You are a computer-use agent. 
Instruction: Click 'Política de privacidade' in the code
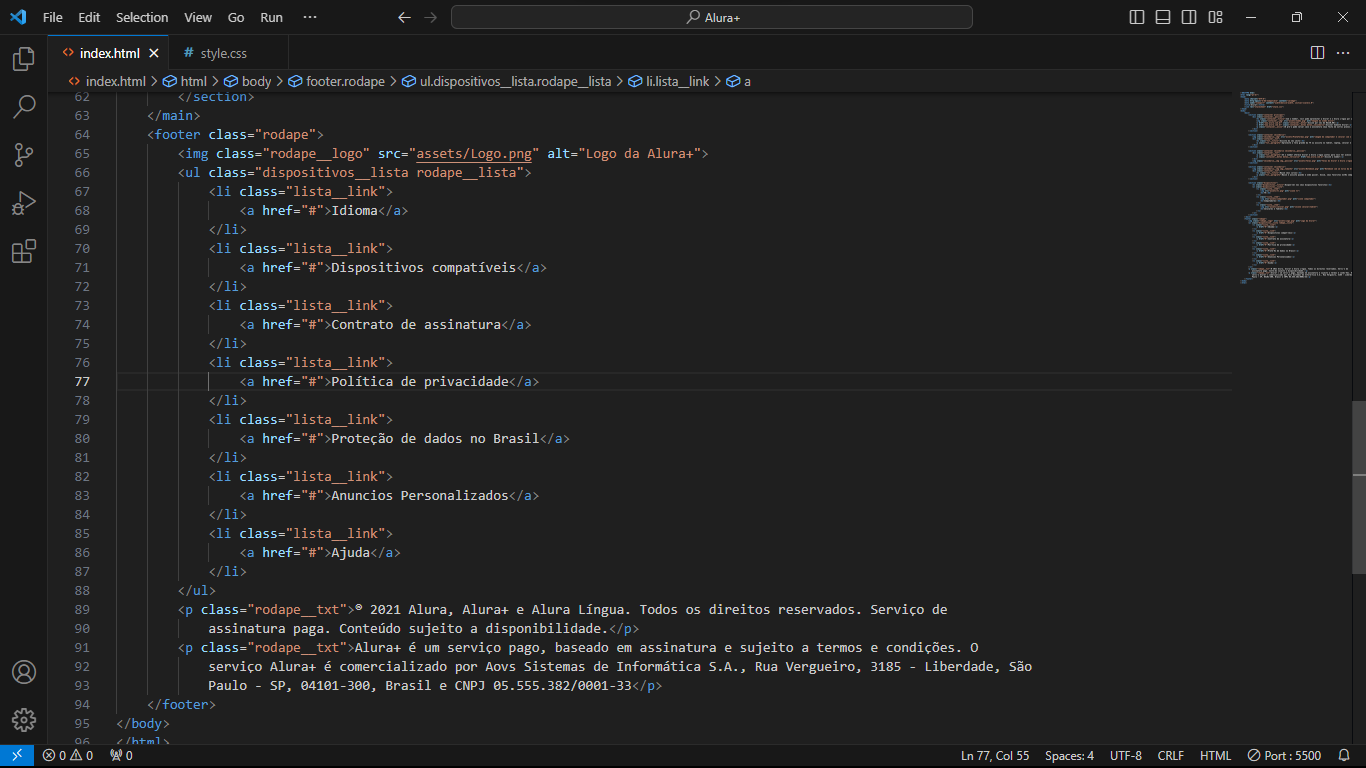(x=420, y=381)
